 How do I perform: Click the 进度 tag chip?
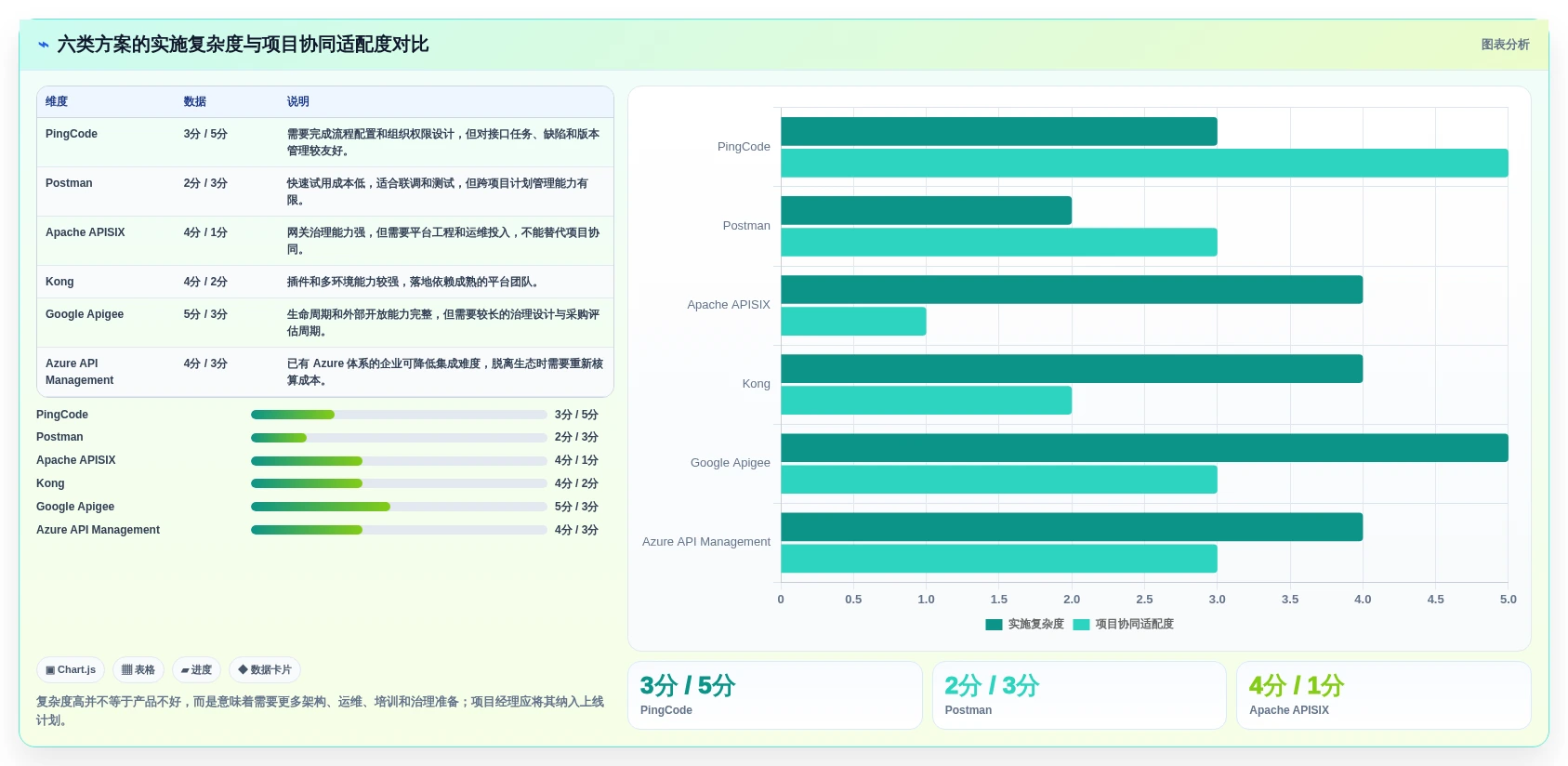coord(196,669)
